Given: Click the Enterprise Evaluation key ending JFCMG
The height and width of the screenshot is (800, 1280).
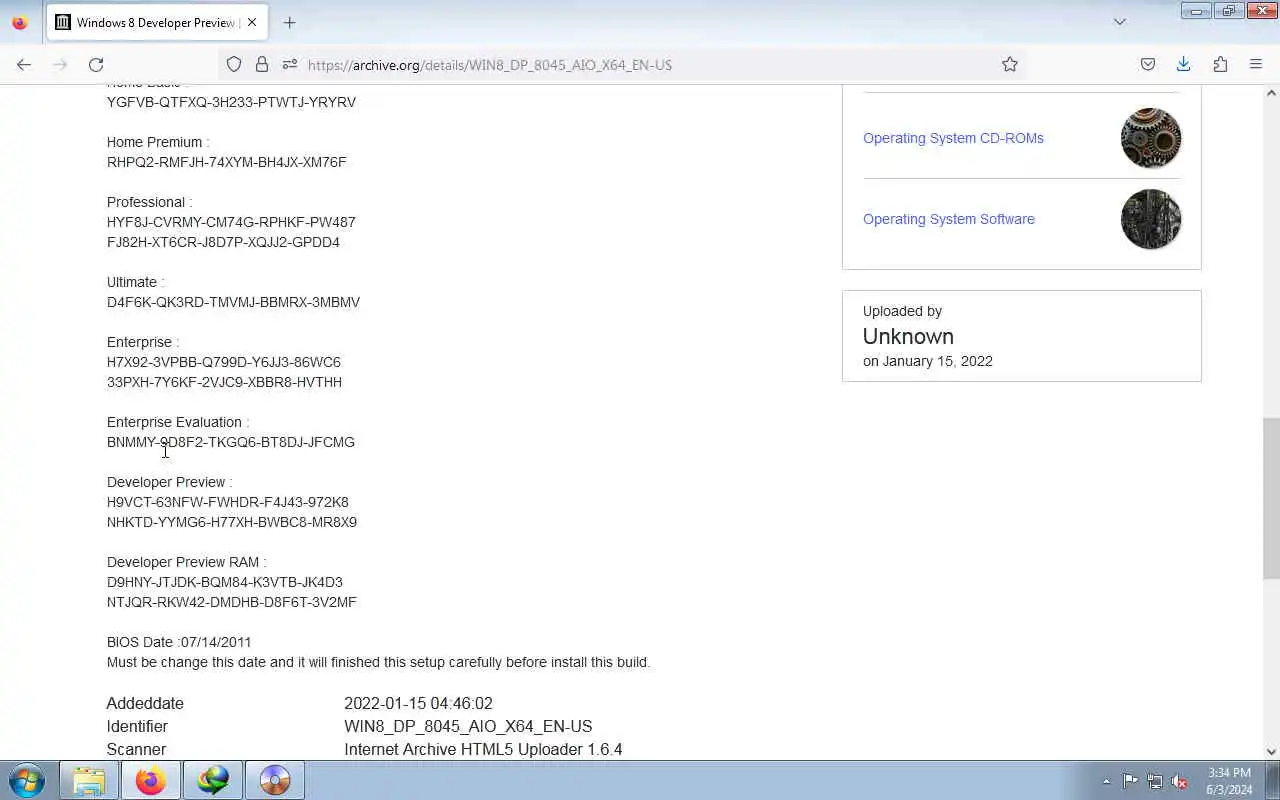Looking at the screenshot, I should [x=231, y=442].
